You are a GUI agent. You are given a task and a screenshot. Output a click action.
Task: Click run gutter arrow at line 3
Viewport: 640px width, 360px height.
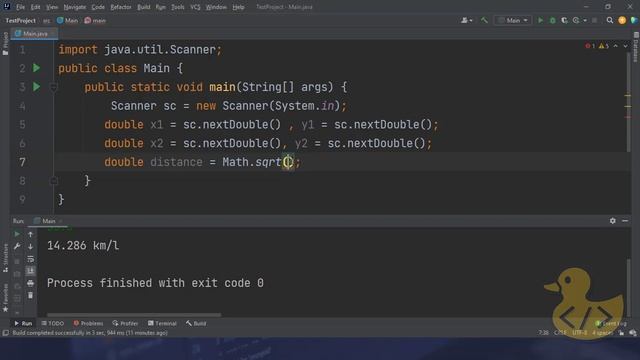[x=36, y=87]
